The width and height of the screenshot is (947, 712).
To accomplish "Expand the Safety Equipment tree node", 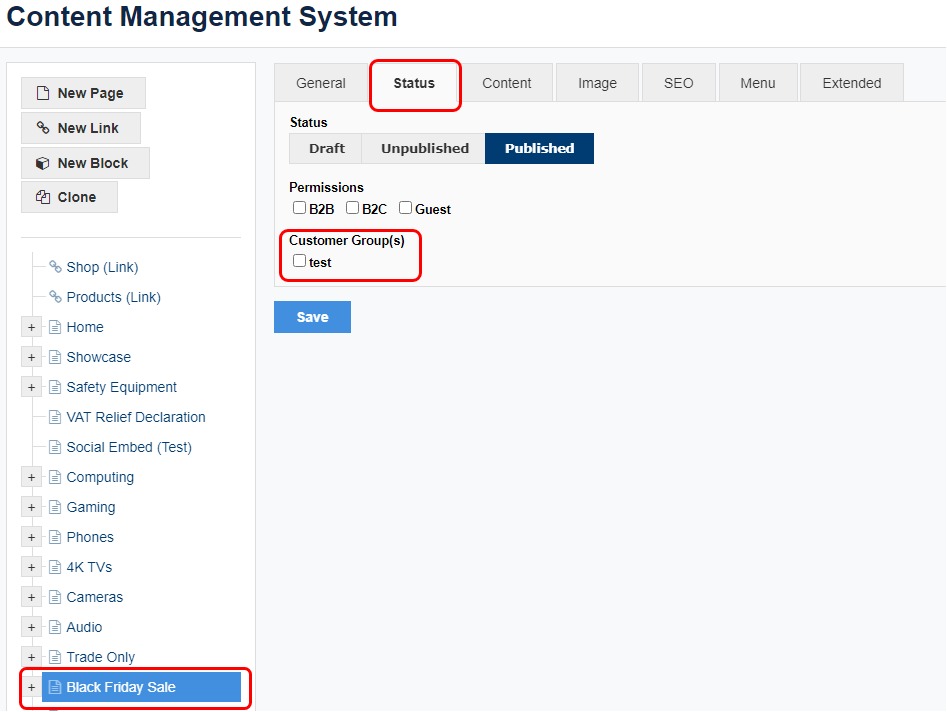I will pos(31,387).
